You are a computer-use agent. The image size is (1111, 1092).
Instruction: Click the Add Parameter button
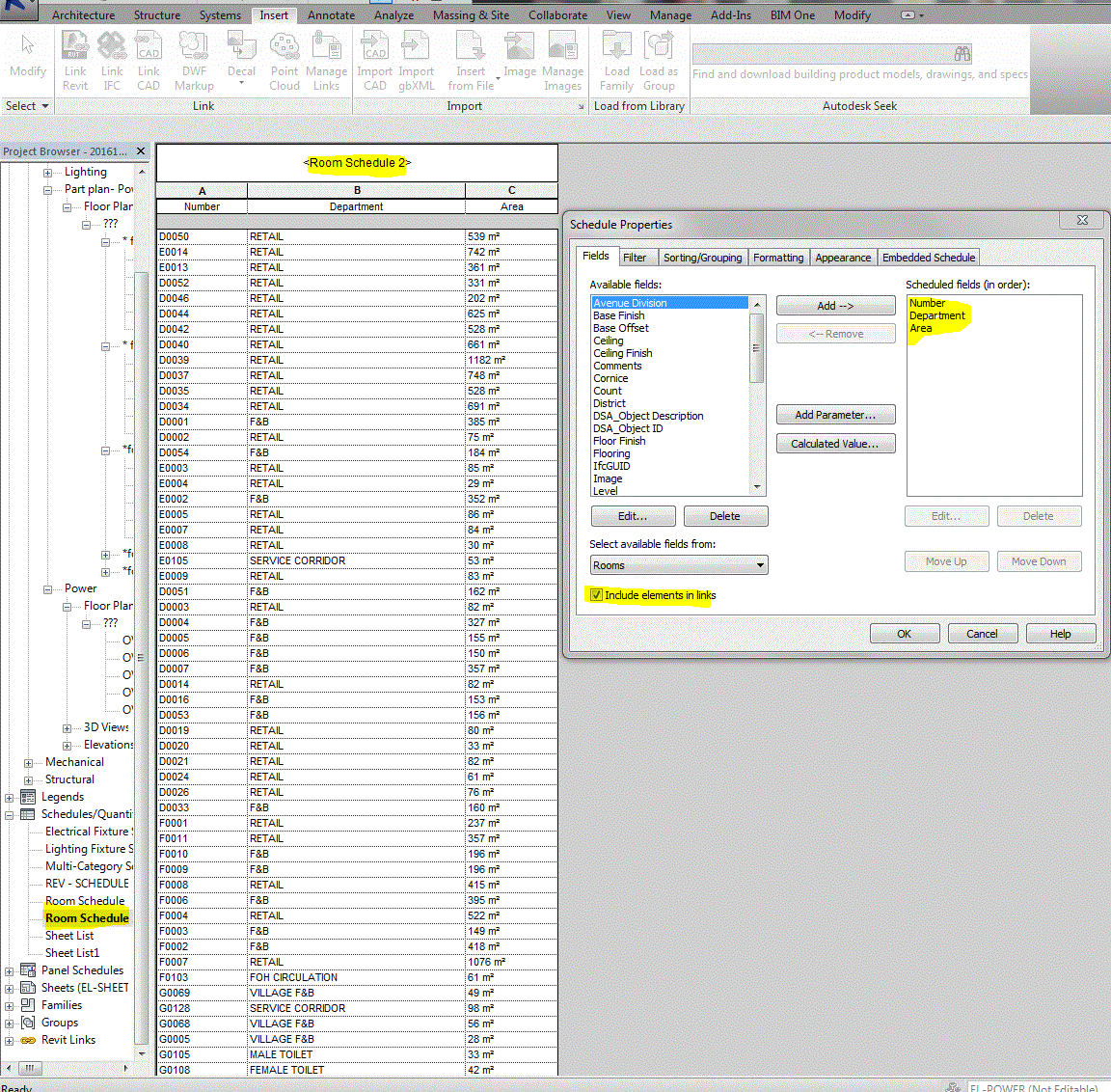pos(835,415)
